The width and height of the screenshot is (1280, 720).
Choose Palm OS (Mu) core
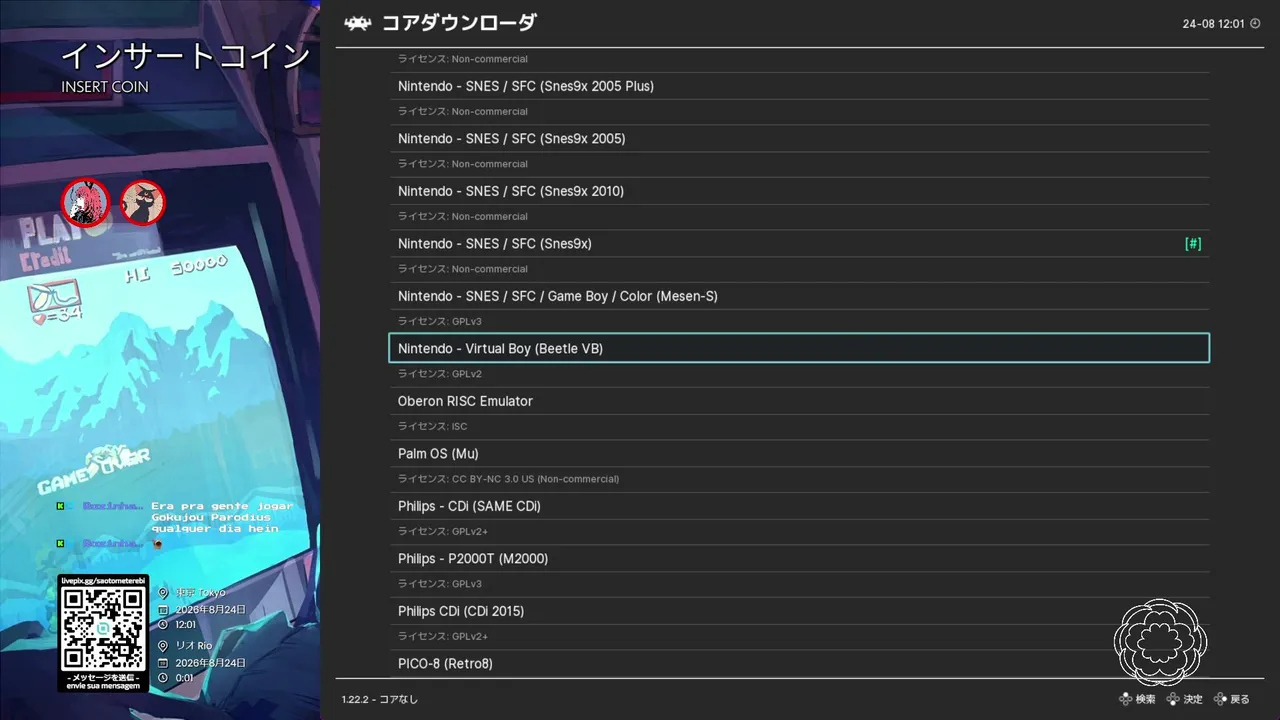pyautogui.click(x=799, y=454)
